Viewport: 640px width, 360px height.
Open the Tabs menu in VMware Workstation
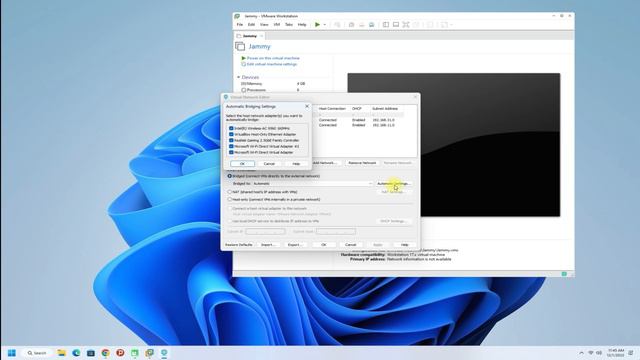coord(289,24)
